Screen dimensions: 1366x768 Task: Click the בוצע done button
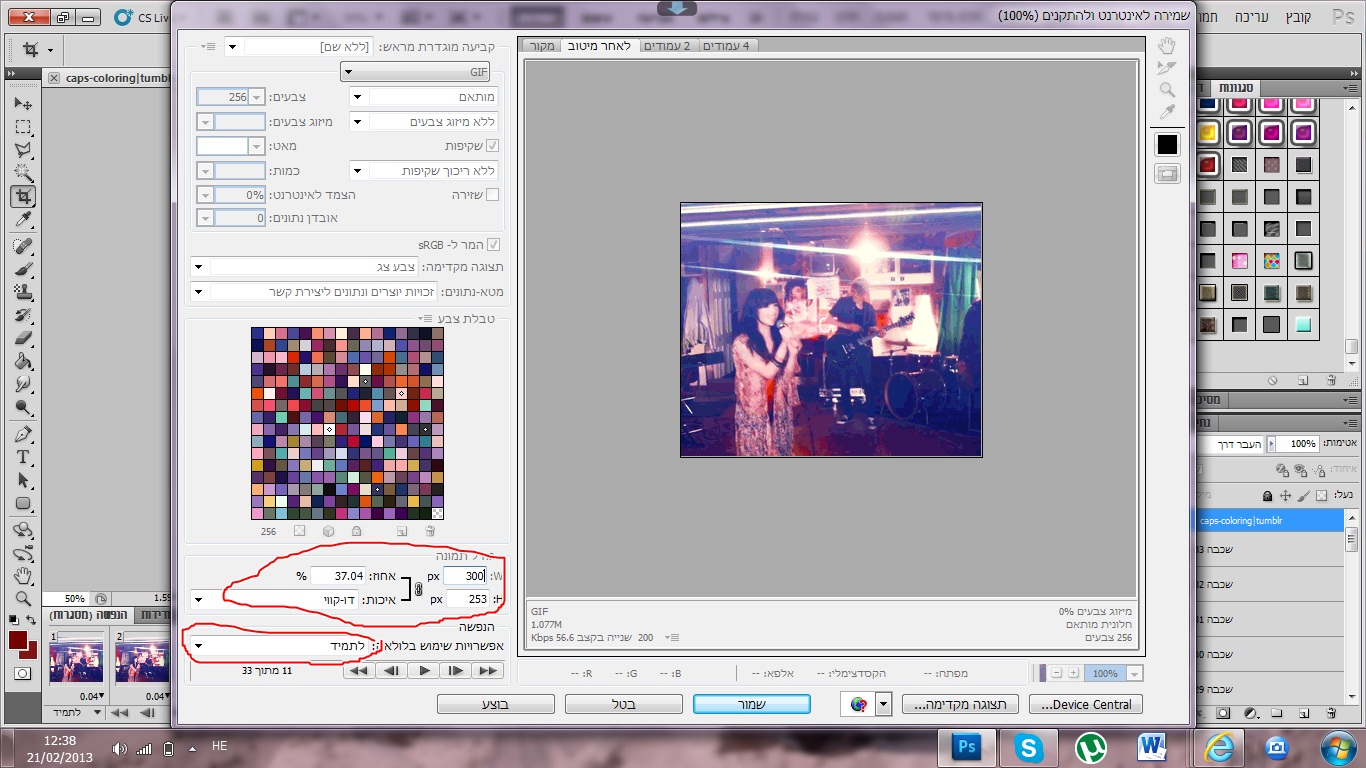(496, 704)
